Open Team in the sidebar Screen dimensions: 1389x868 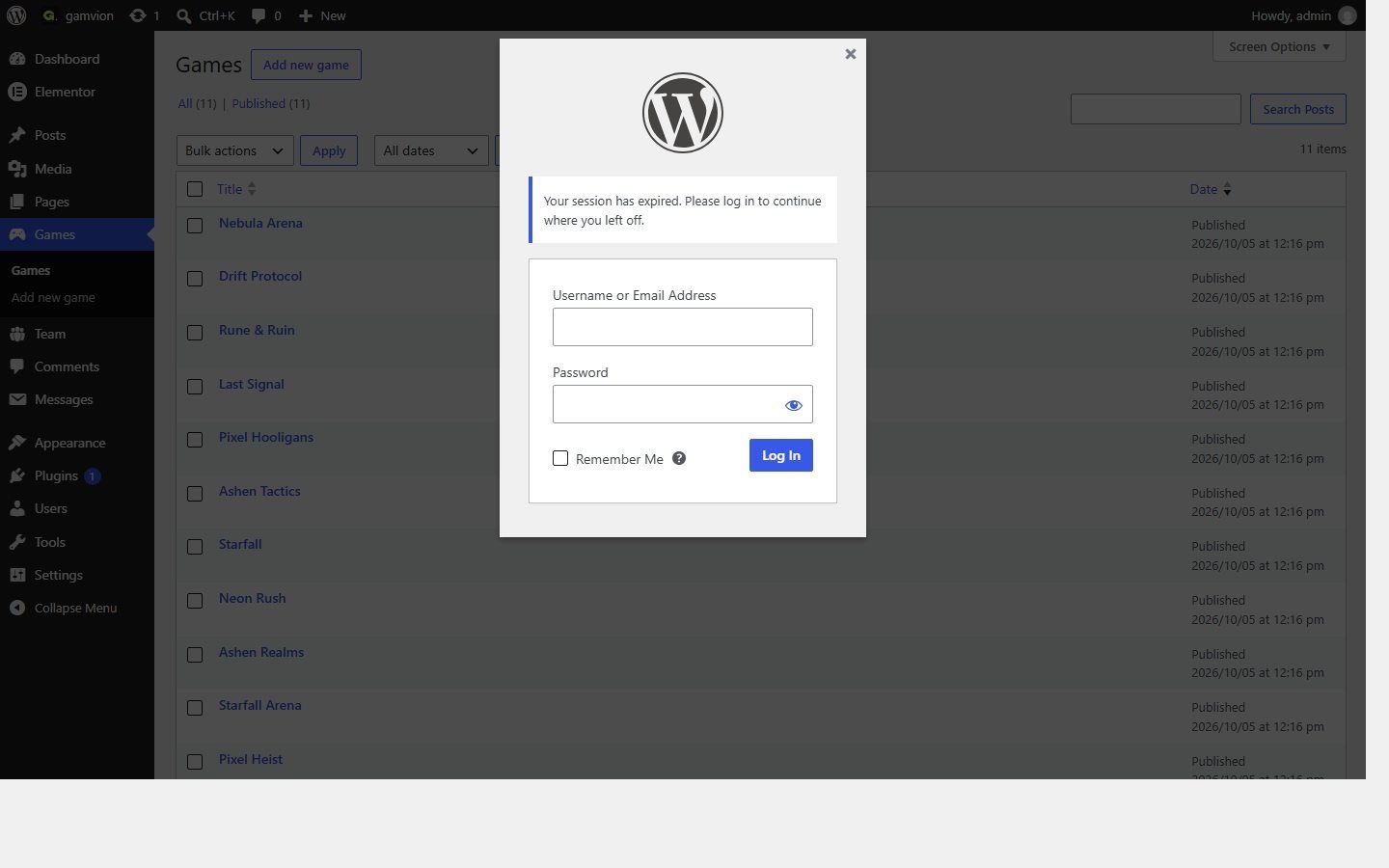click(77, 334)
